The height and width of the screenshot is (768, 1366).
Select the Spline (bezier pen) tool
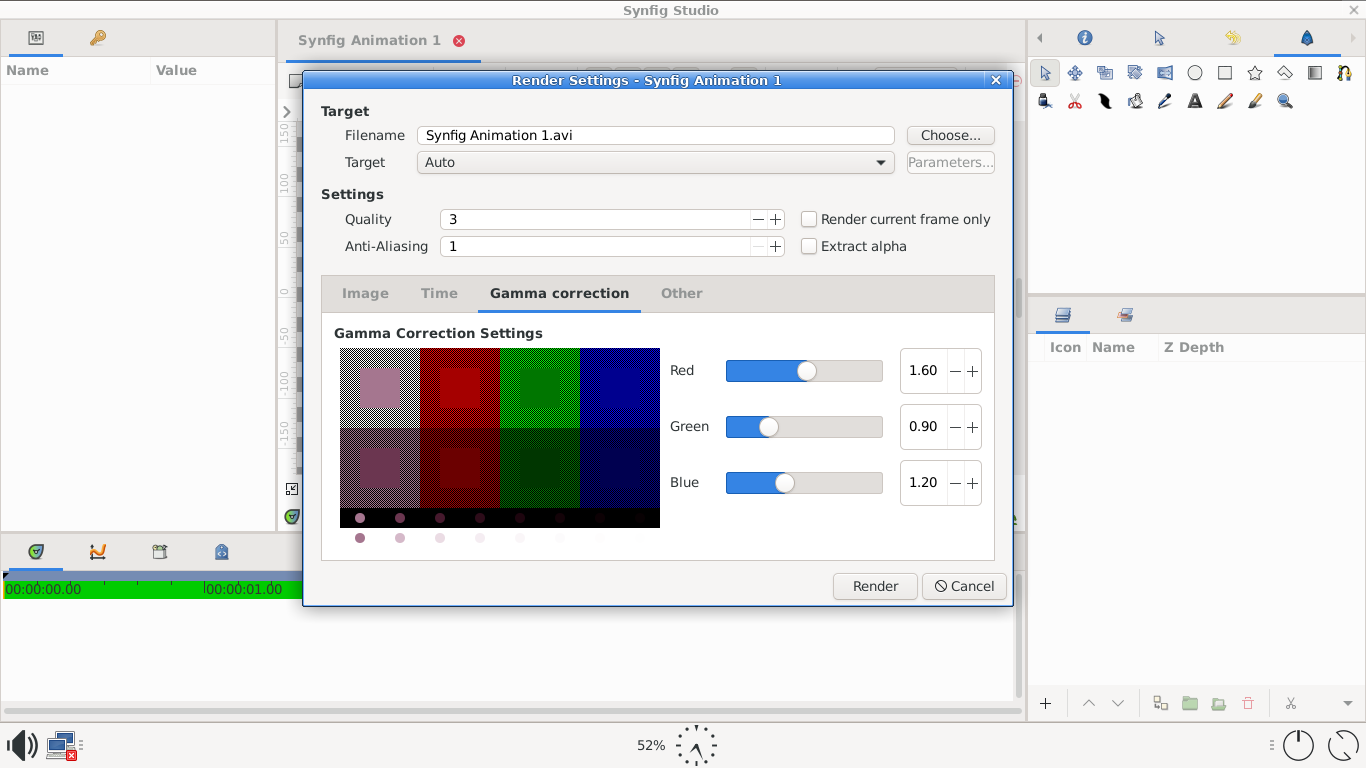(x=1345, y=73)
